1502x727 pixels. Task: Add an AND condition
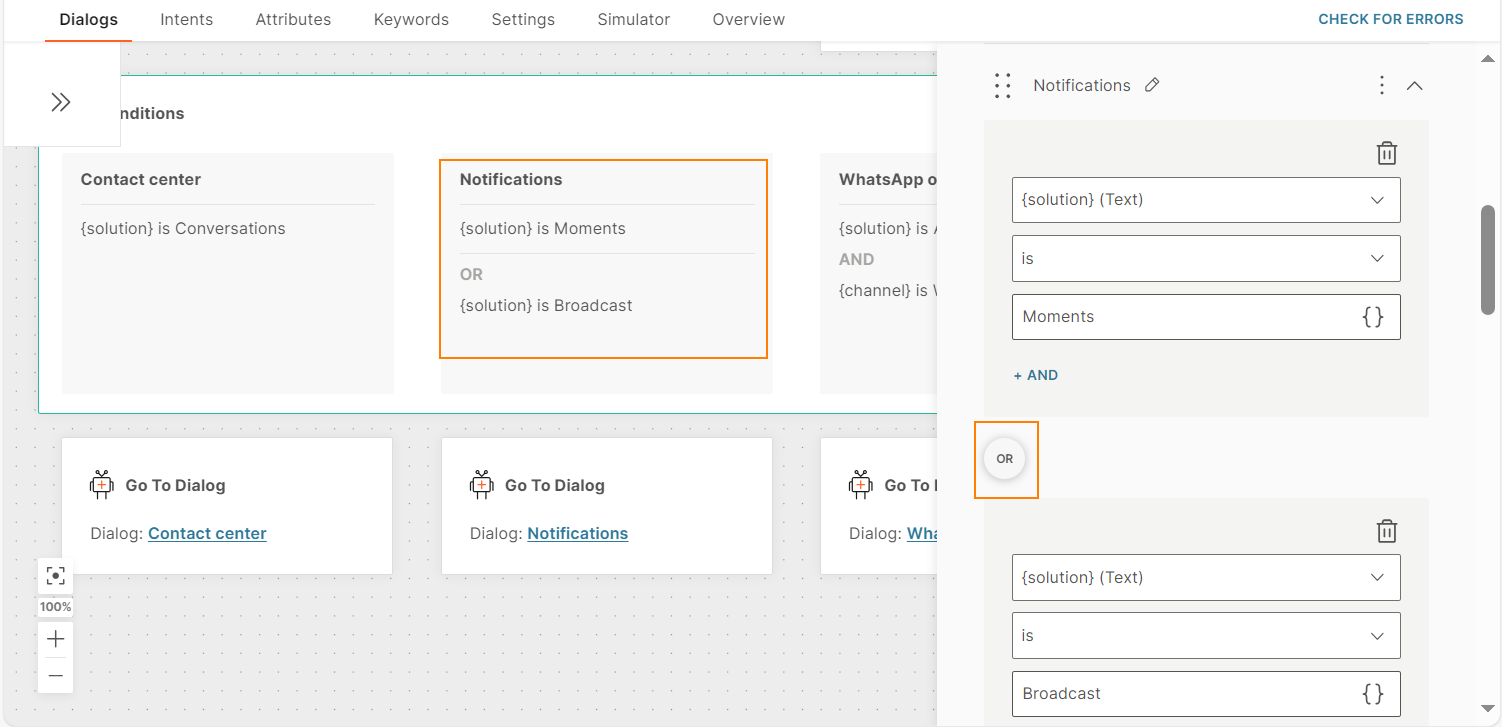click(1036, 375)
